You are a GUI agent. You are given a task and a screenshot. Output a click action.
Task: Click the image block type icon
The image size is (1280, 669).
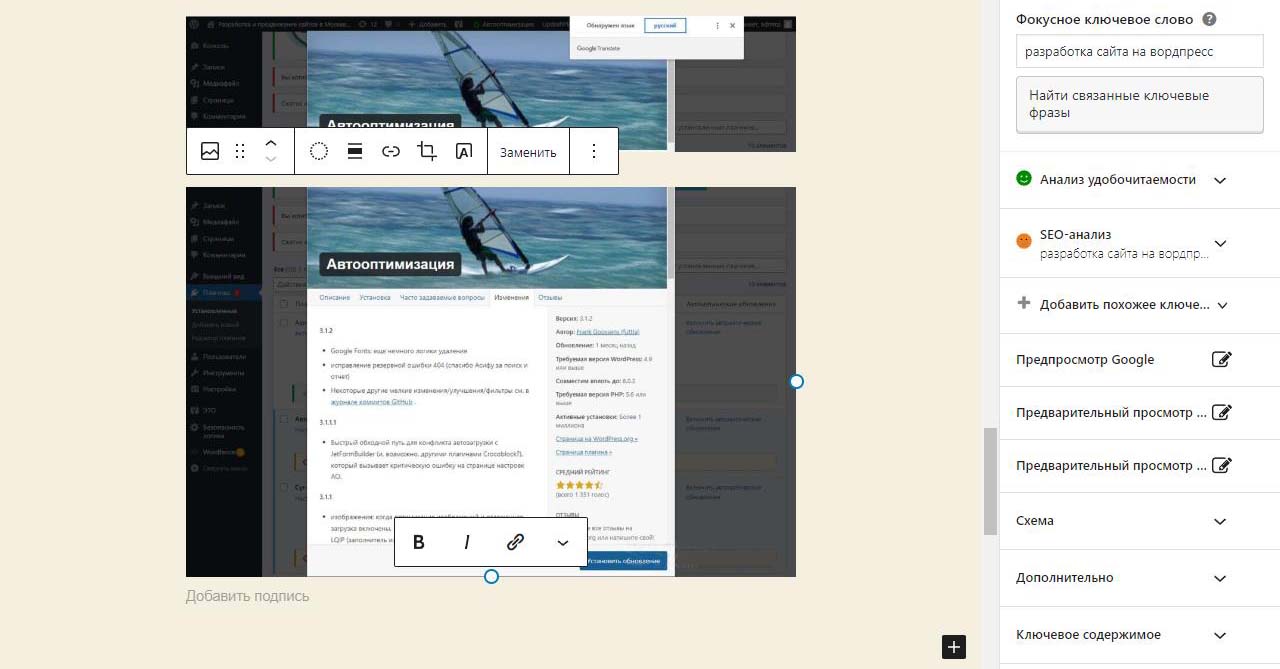(210, 152)
